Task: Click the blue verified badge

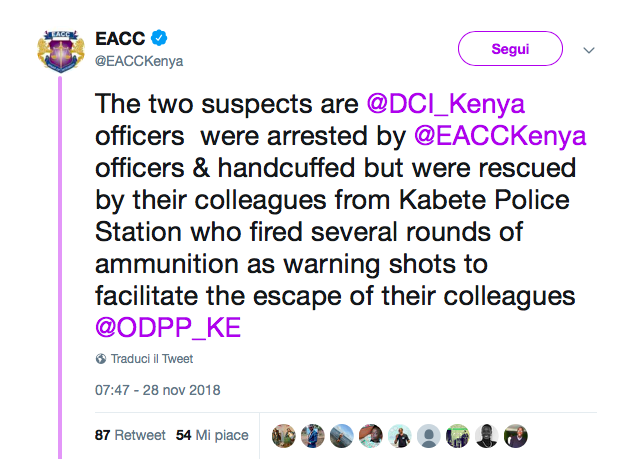Action: pyautogui.click(x=160, y=39)
